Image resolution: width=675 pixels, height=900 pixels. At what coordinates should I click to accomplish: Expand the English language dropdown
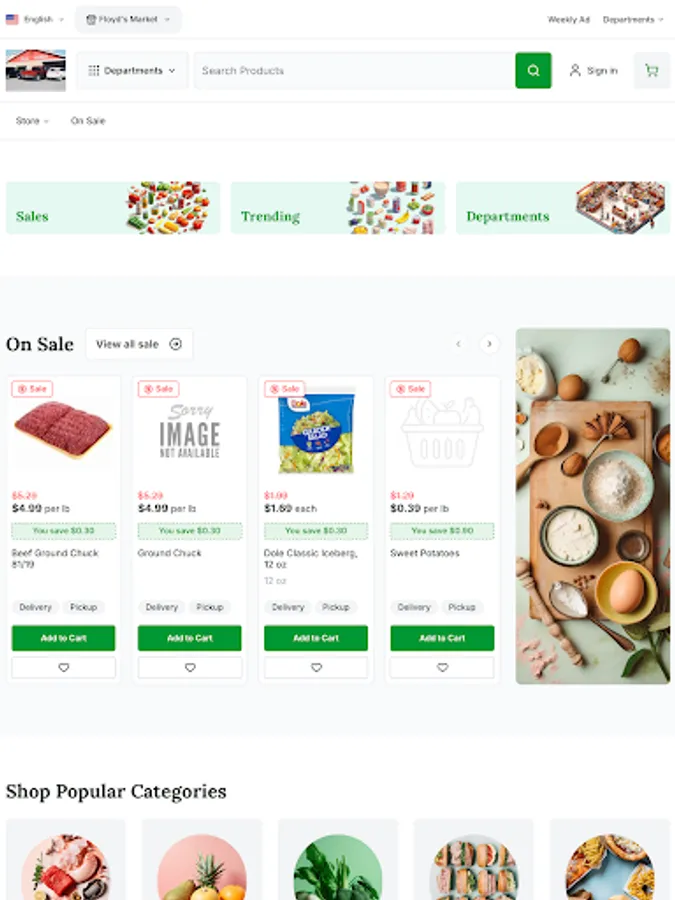[x=34, y=20]
